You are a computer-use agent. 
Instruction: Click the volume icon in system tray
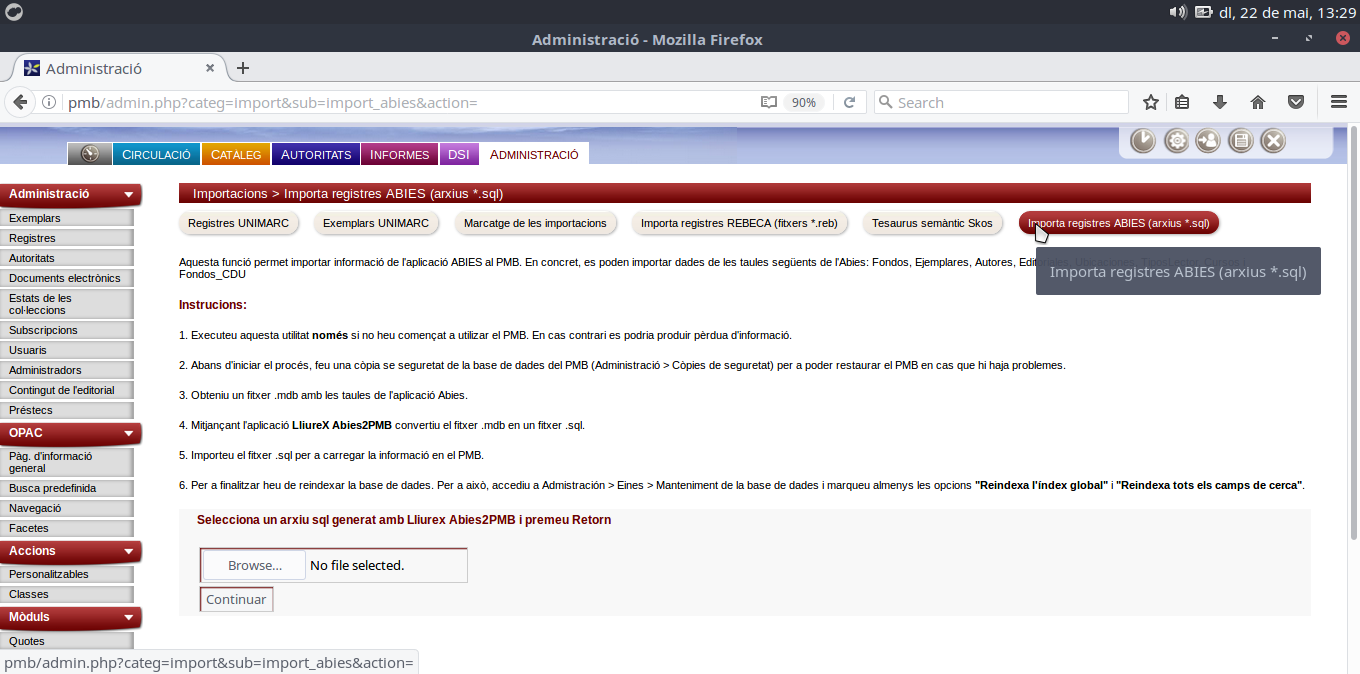pos(1177,12)
